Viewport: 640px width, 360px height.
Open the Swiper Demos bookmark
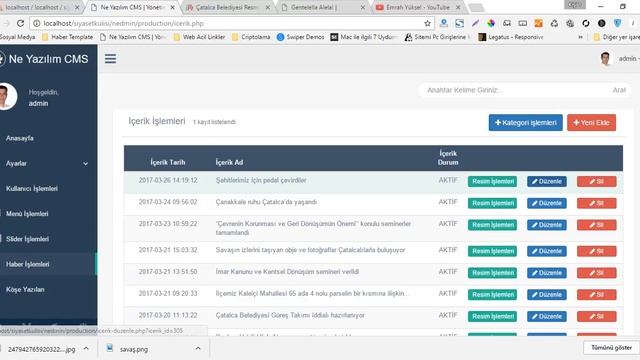pyautogui.click(x=300, y=37)
